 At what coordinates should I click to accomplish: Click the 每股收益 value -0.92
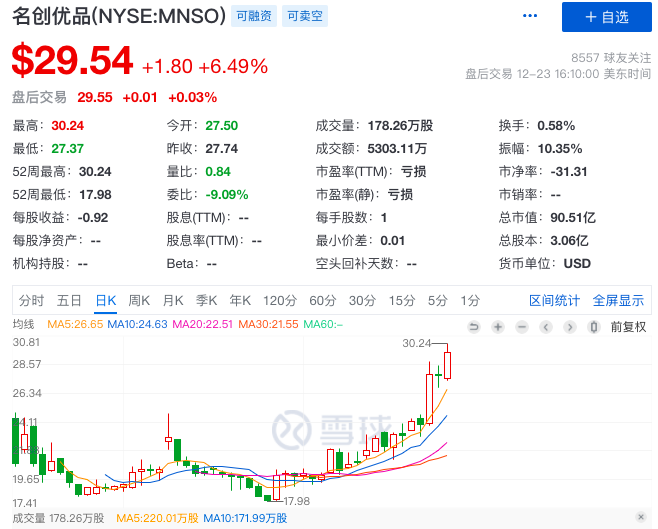tap(93, 217)
